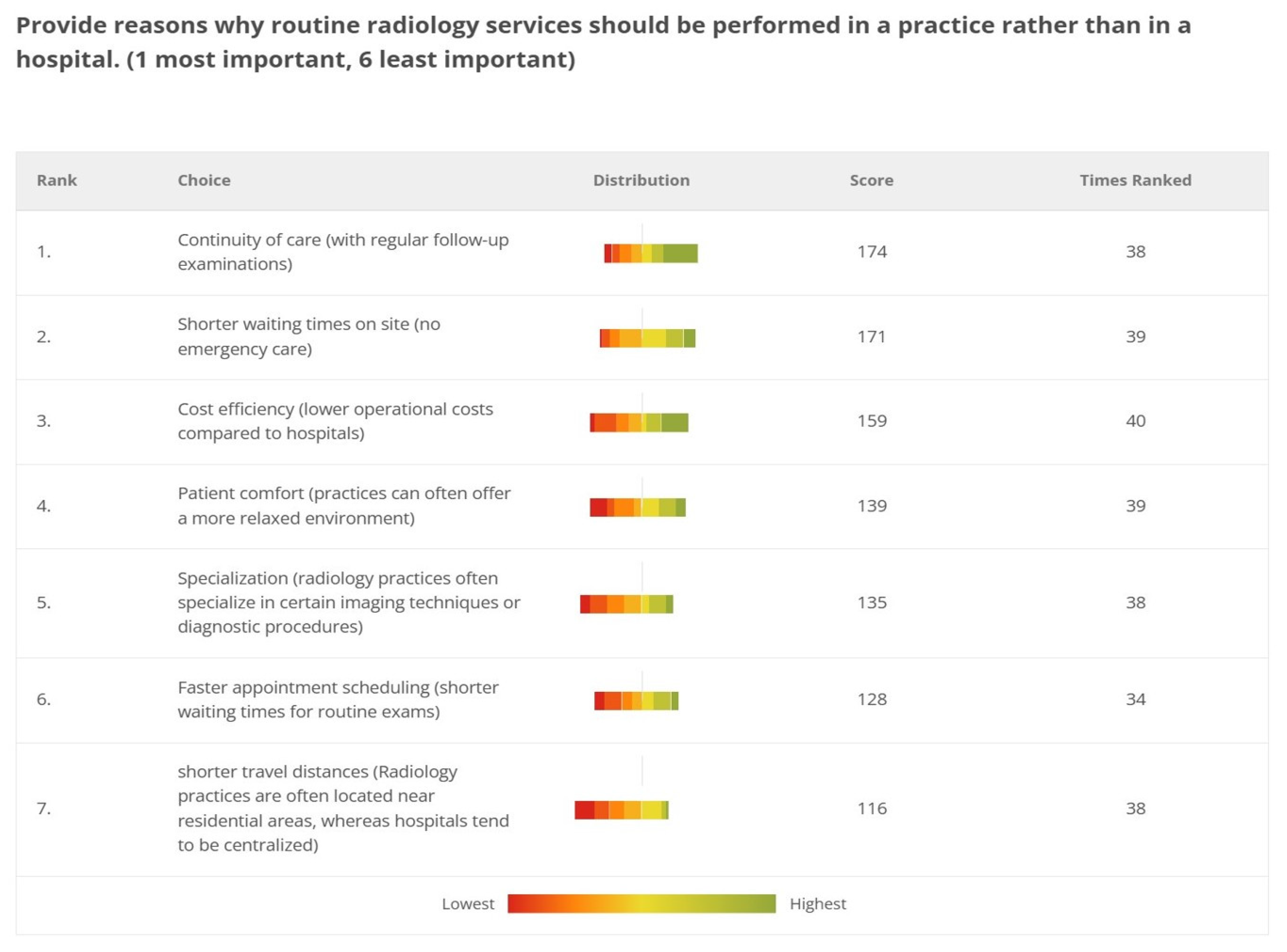Select the Shorter waiting times distribution bar

tap(647, 338)
